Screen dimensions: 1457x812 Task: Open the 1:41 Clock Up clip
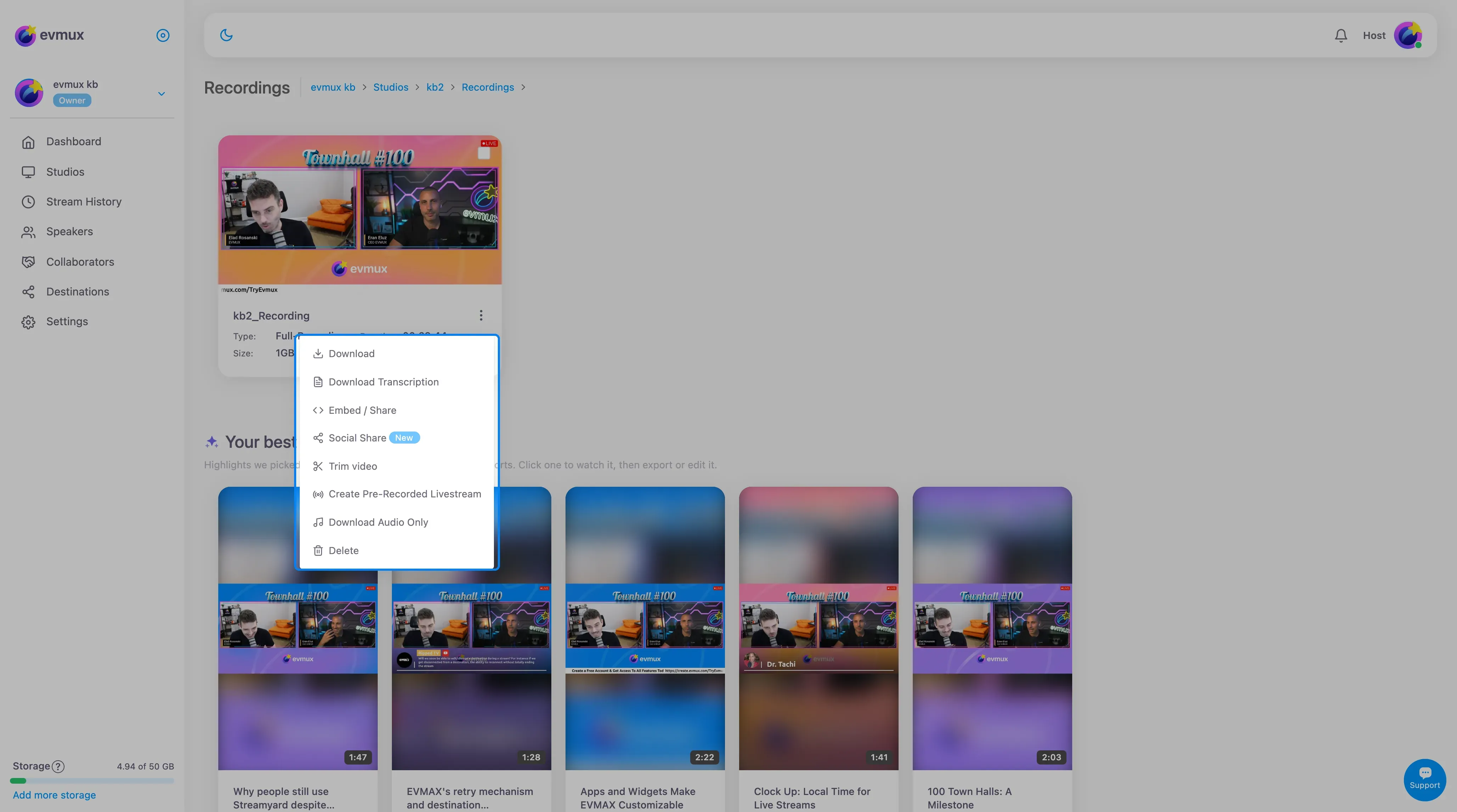point(818,628)
